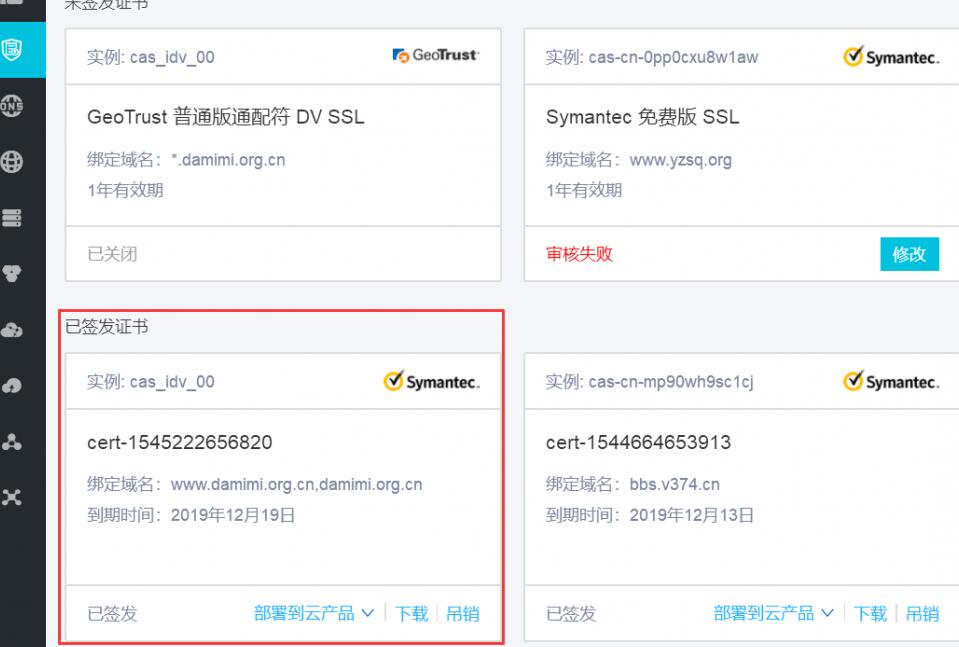Click Symantec logo on www.yzsq.org card
959x647 pixels.
892,58
